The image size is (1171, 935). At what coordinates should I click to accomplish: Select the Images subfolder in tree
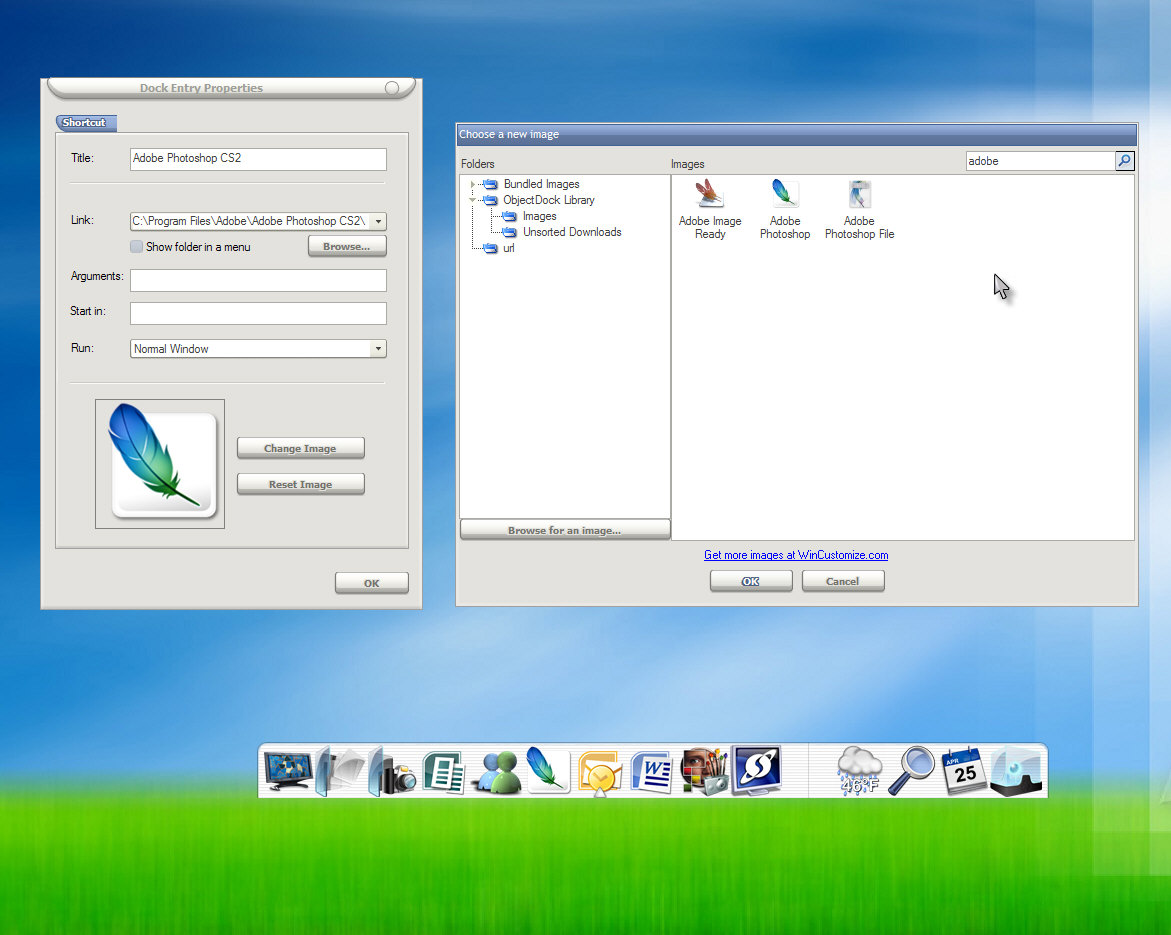539,217
